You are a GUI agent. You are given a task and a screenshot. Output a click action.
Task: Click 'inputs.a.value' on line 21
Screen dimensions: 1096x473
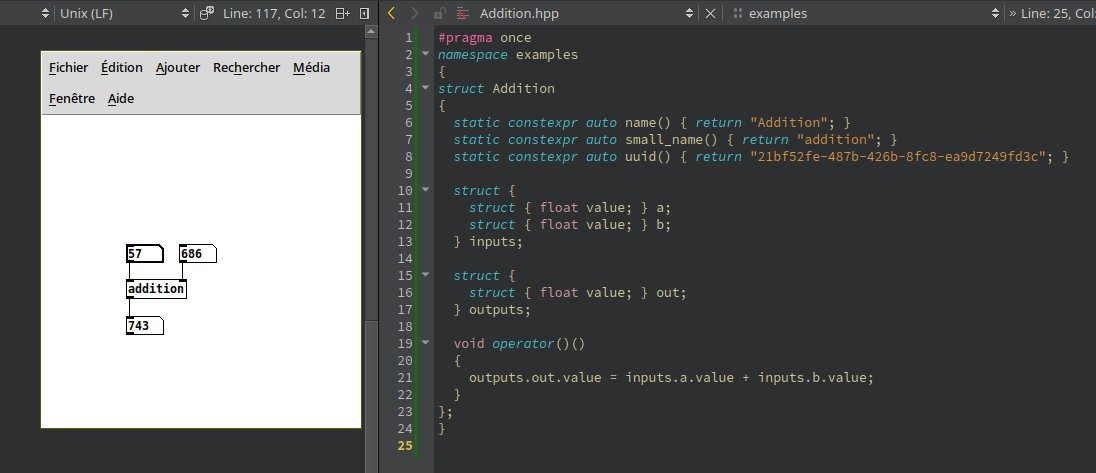click(679, 377)
